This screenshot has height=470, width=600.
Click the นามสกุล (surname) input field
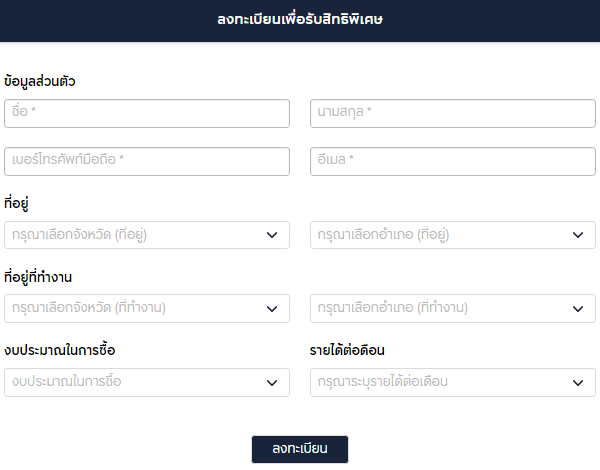pos(452,113)
